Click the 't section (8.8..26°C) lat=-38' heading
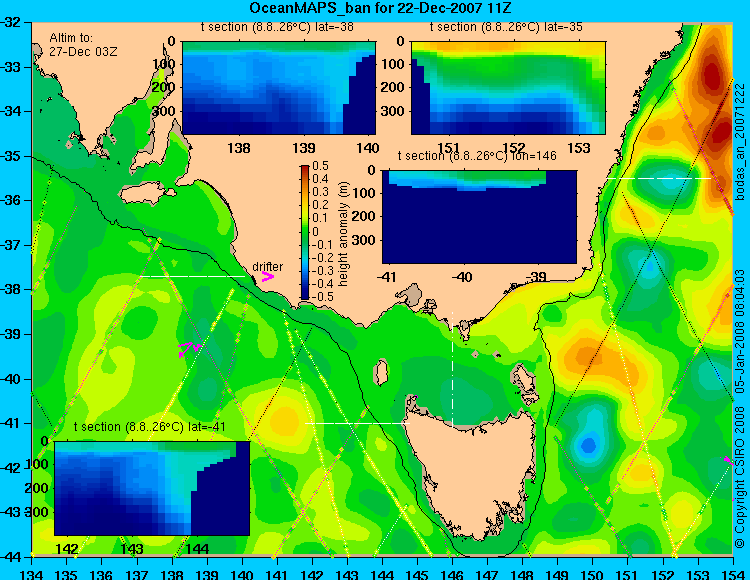The image size is (750, 580). [x=277, y=27]
